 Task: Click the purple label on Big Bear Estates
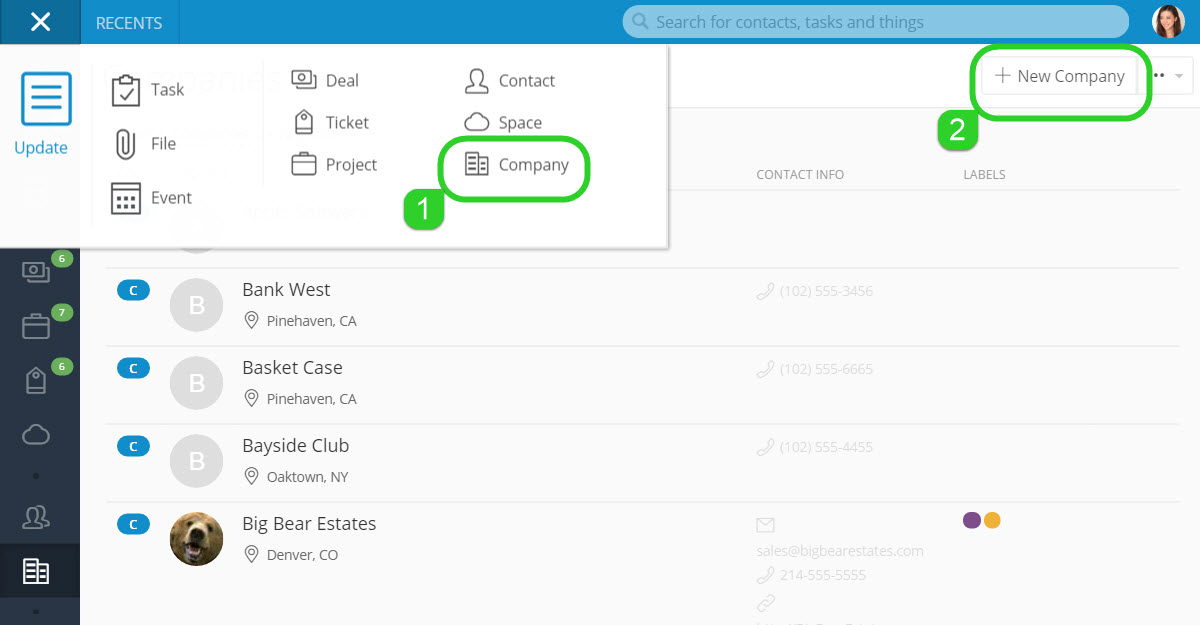(971, 520)
